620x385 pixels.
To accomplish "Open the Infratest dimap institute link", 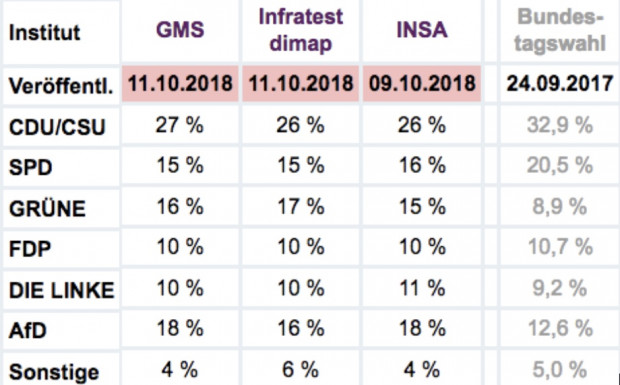I will click(x=301, y=30).
